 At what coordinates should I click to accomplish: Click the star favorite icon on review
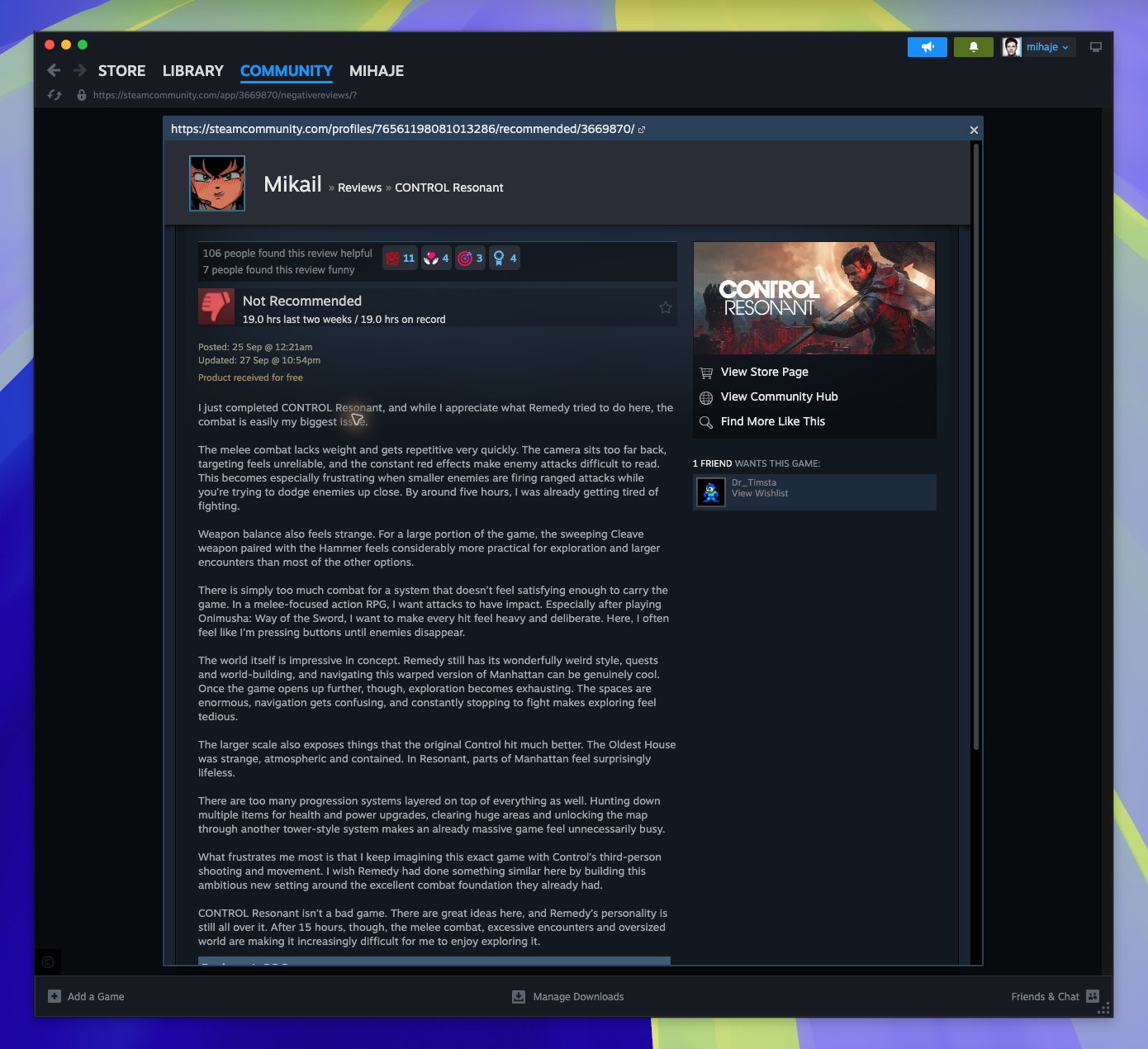[666, 307]
